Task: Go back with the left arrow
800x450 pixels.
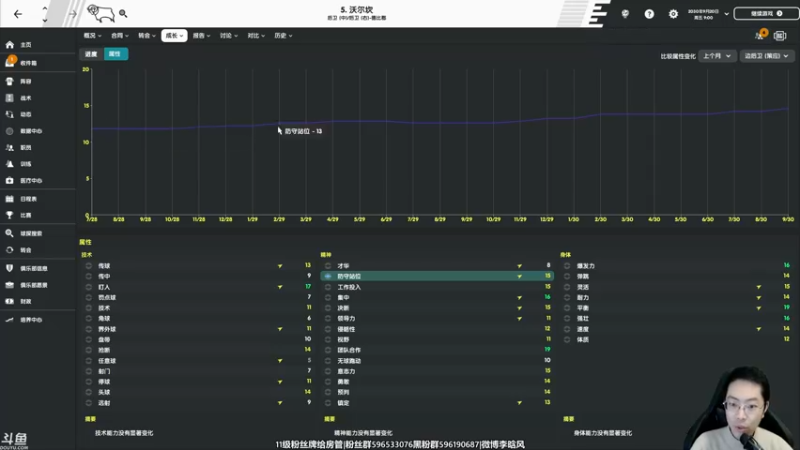Action: pyautogui.click(x=18, y=14)
